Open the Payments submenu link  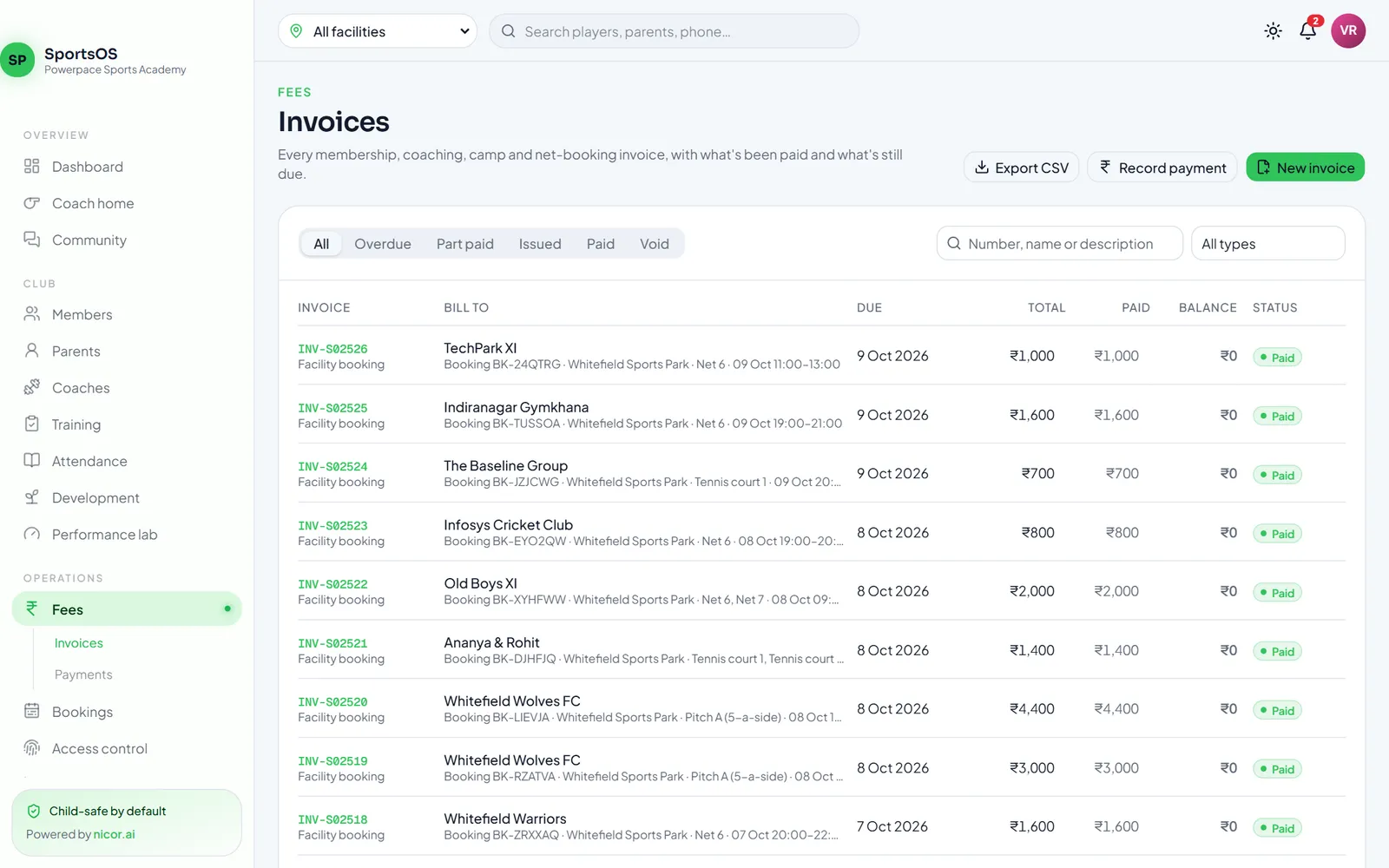coord(83,674)
